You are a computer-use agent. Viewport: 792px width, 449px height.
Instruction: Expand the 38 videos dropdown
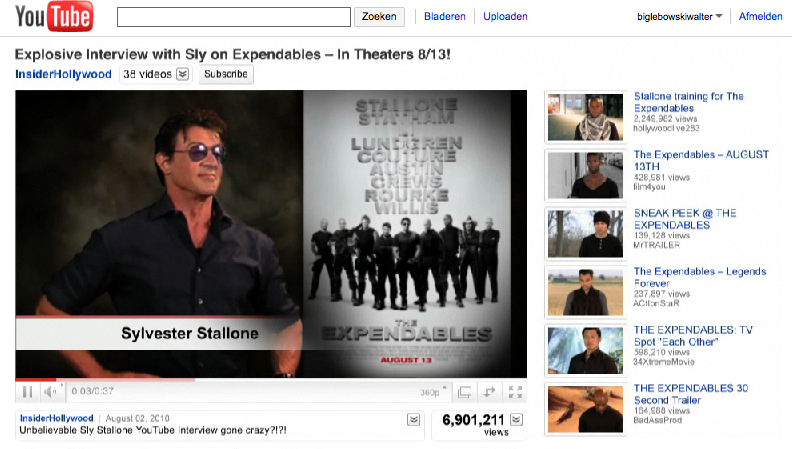(182, 74)
